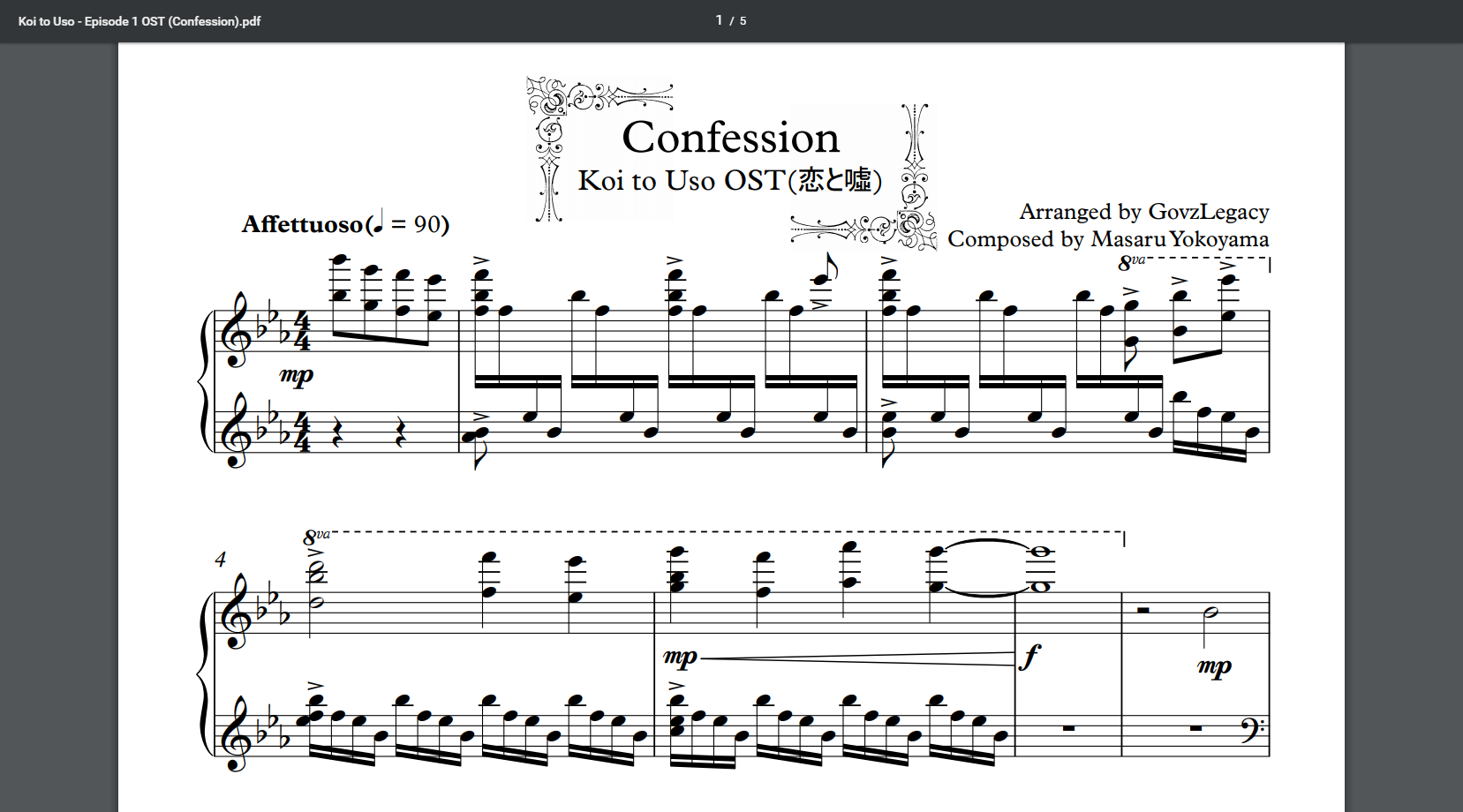The image size is (1463, 812).
Task: Click the mp marking under first measure
Action: (297, 376)
